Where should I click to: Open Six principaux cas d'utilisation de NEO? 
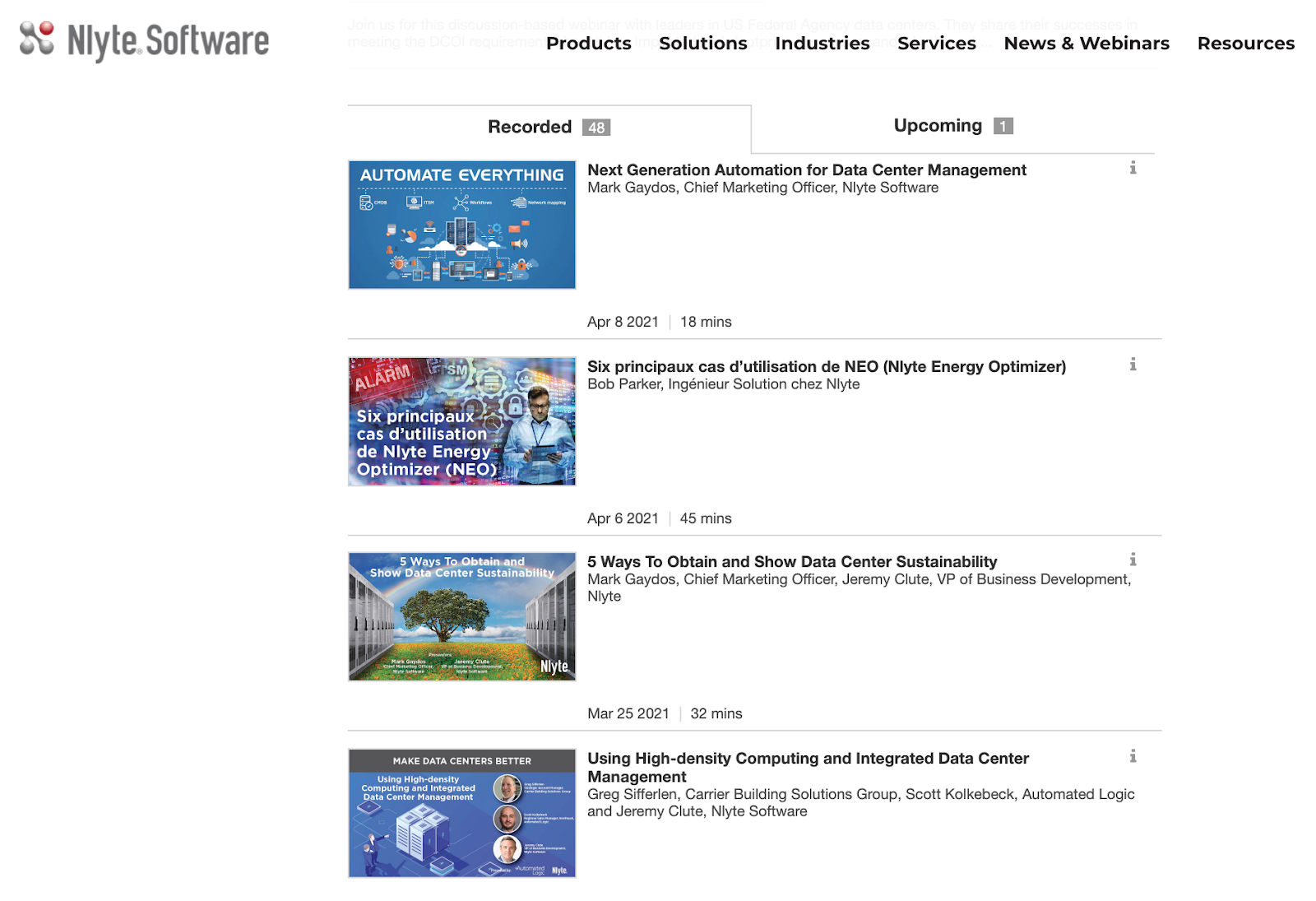click(x=827, y=367)
